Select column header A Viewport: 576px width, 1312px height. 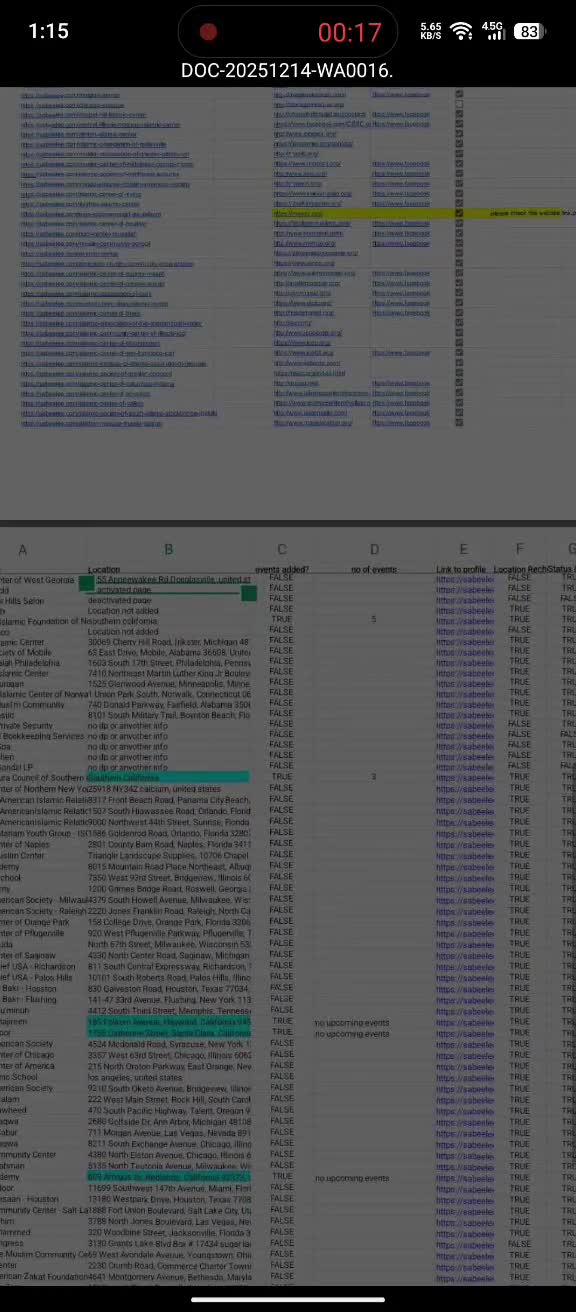[22, 549]
